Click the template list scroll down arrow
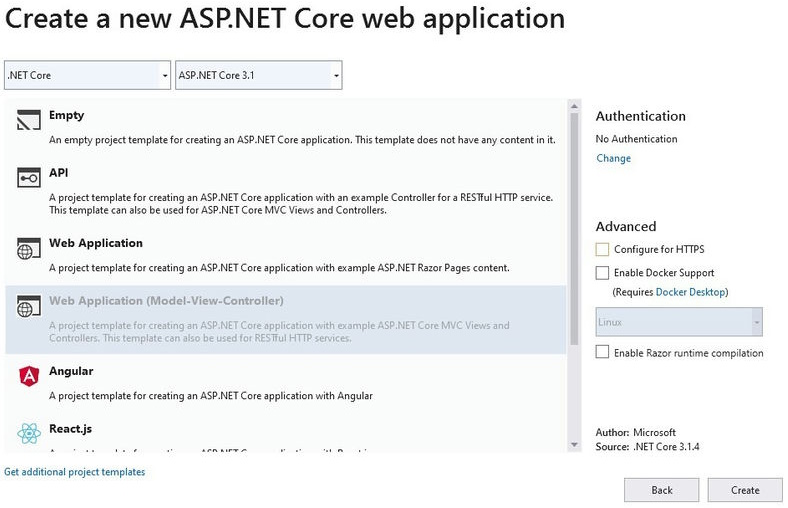The image size is (788, 508). point(574,444)
